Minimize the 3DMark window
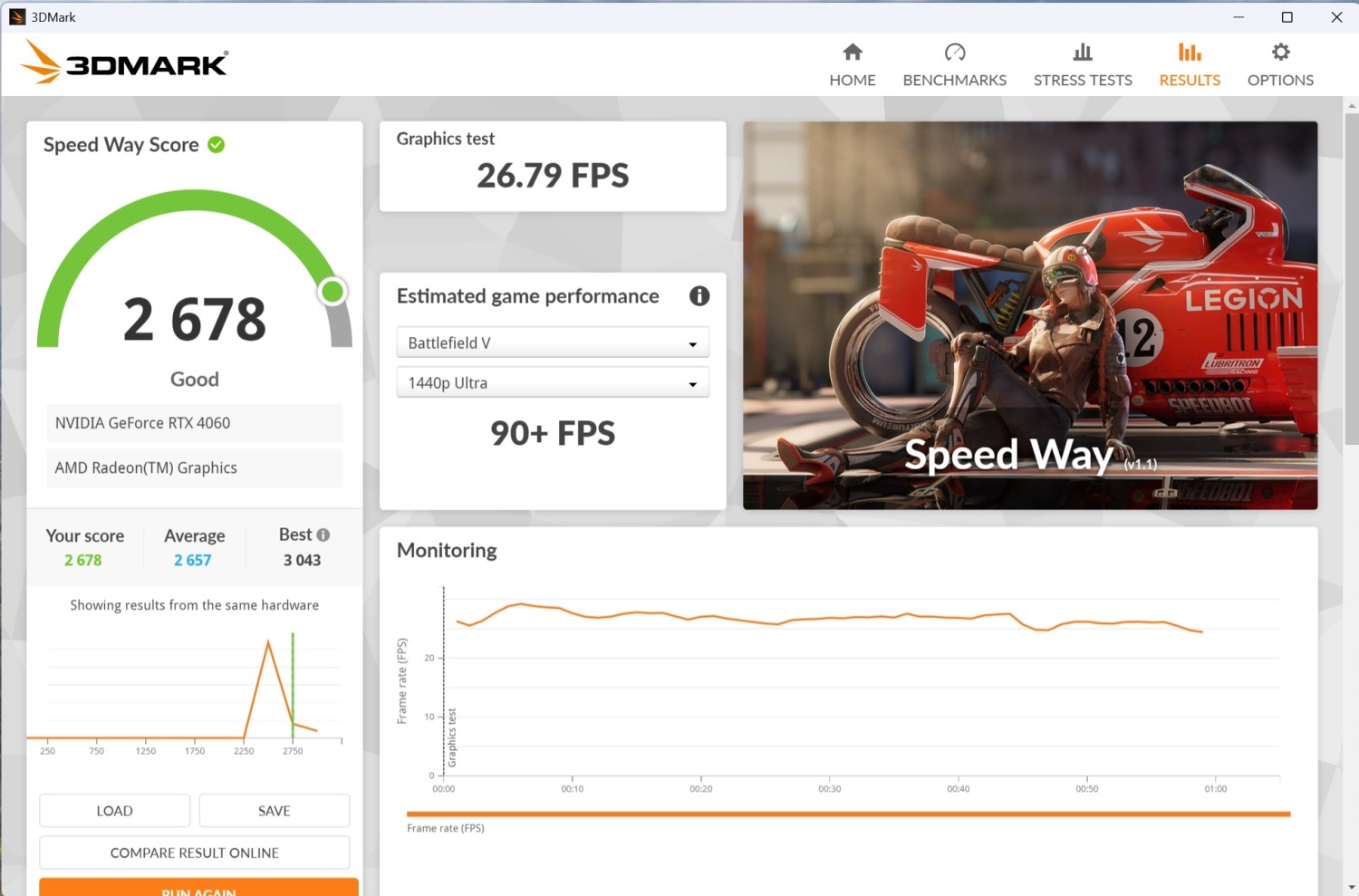The image size is (1359, 896). coord(1239,17)
